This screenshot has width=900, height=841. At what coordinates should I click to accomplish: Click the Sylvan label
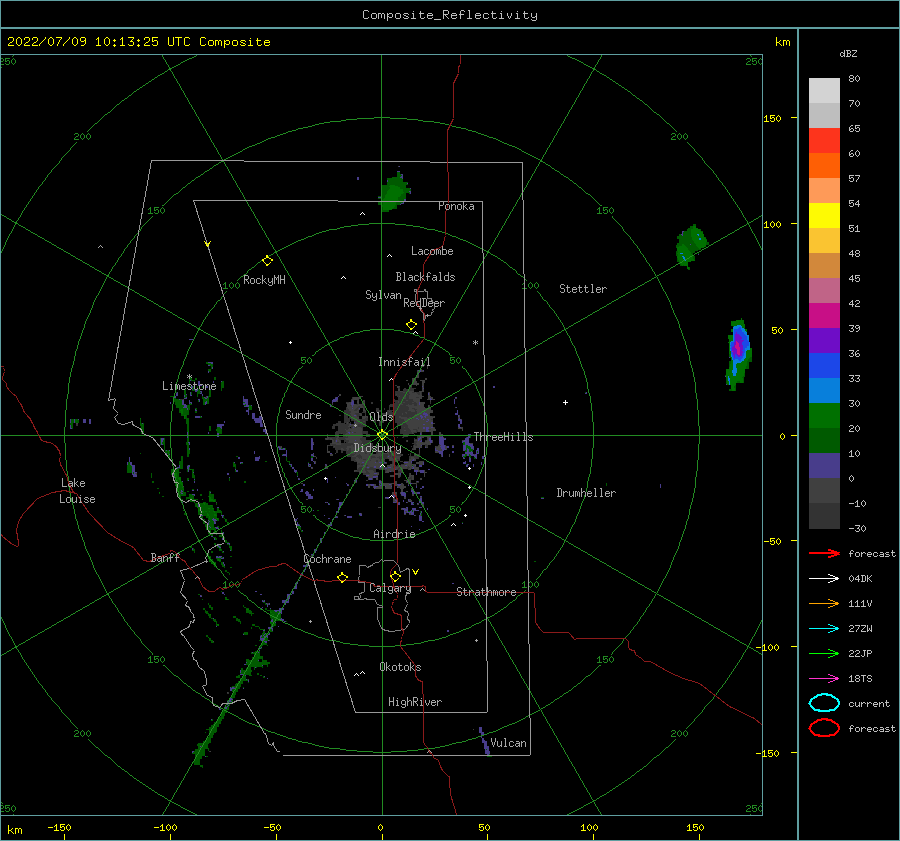tap(383, 295)
